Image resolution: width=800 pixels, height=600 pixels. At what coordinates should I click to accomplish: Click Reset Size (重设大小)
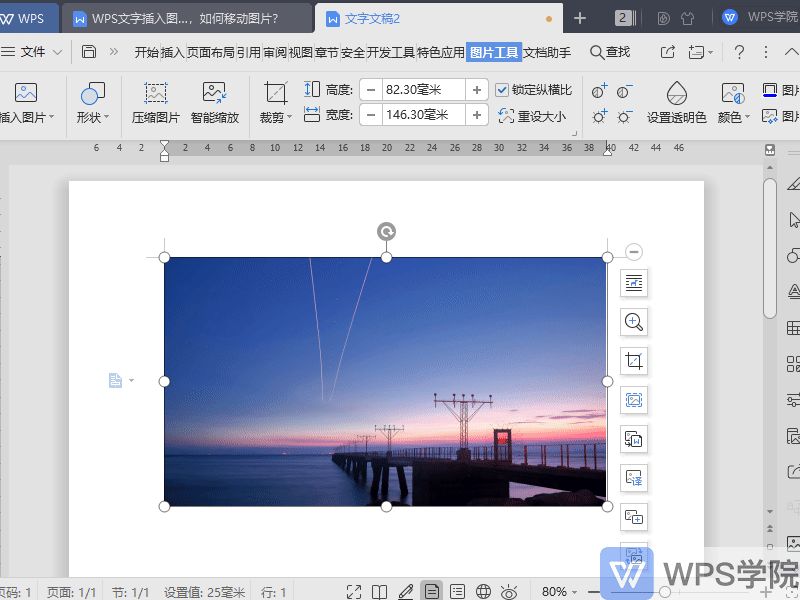(x=532, y=116)
